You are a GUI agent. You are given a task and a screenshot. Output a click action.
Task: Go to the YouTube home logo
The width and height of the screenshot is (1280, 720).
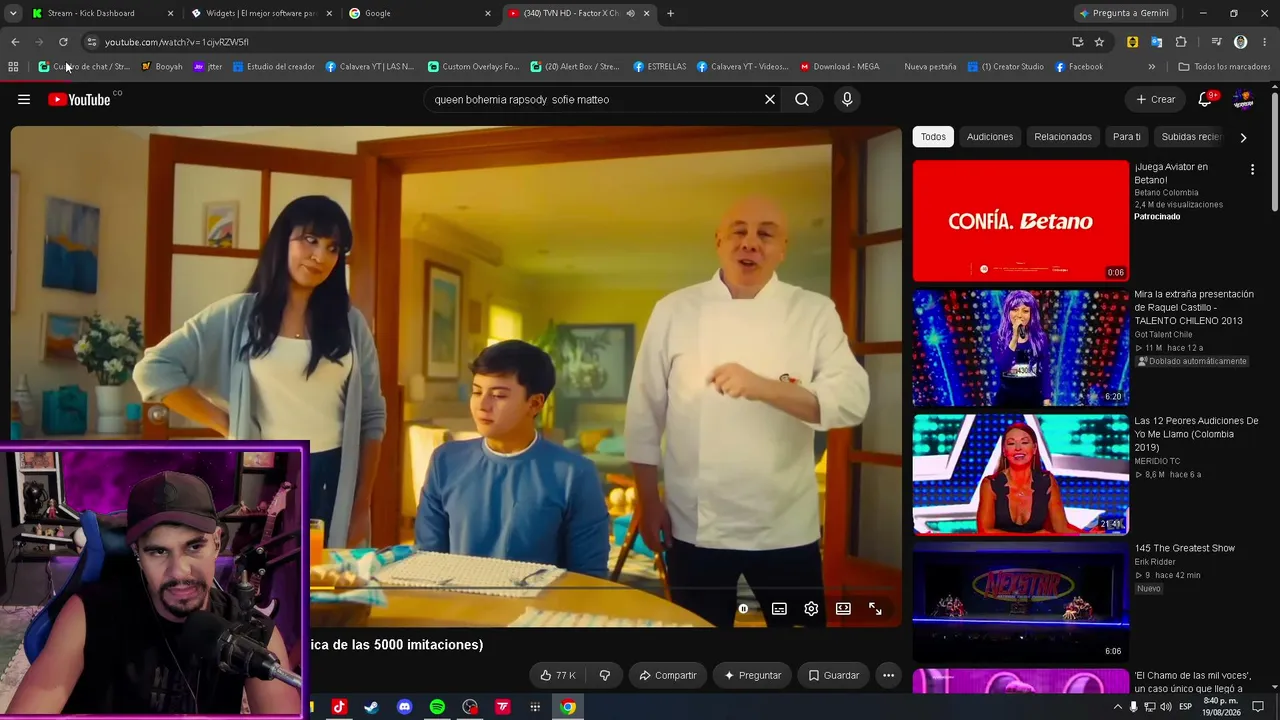coord(79,99)
